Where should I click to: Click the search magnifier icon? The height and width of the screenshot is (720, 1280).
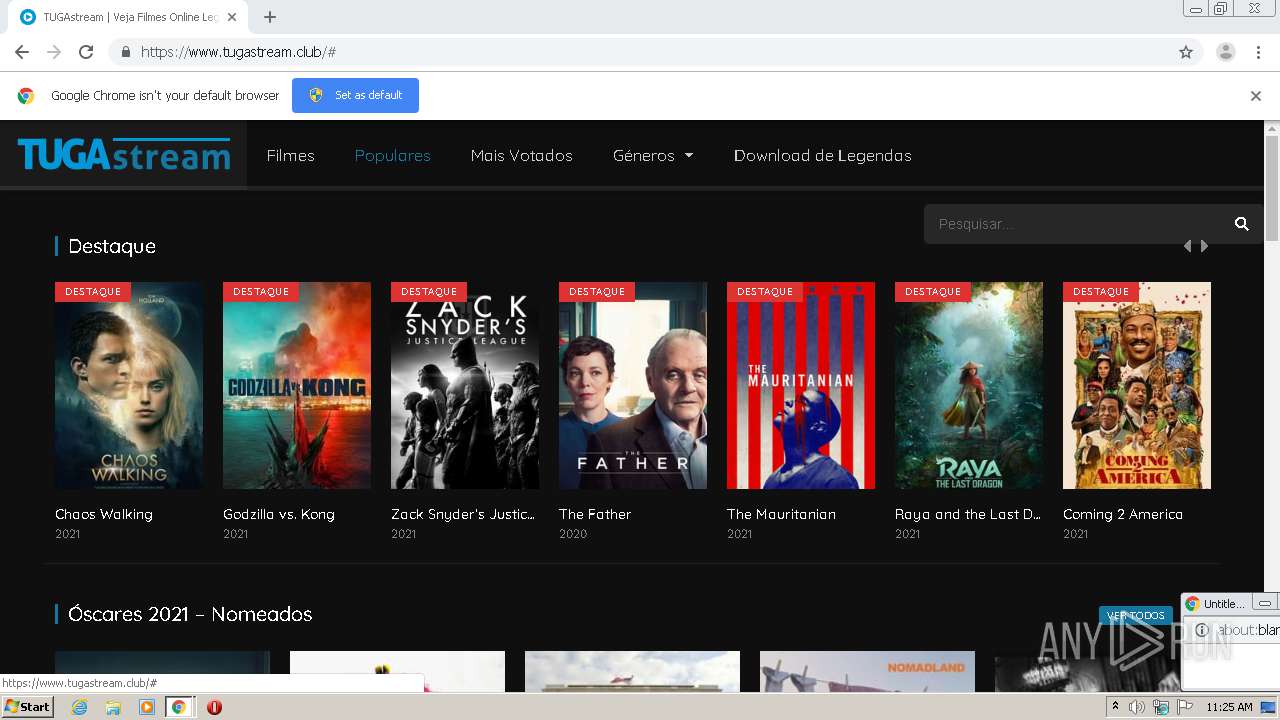tap(1242, 224)
